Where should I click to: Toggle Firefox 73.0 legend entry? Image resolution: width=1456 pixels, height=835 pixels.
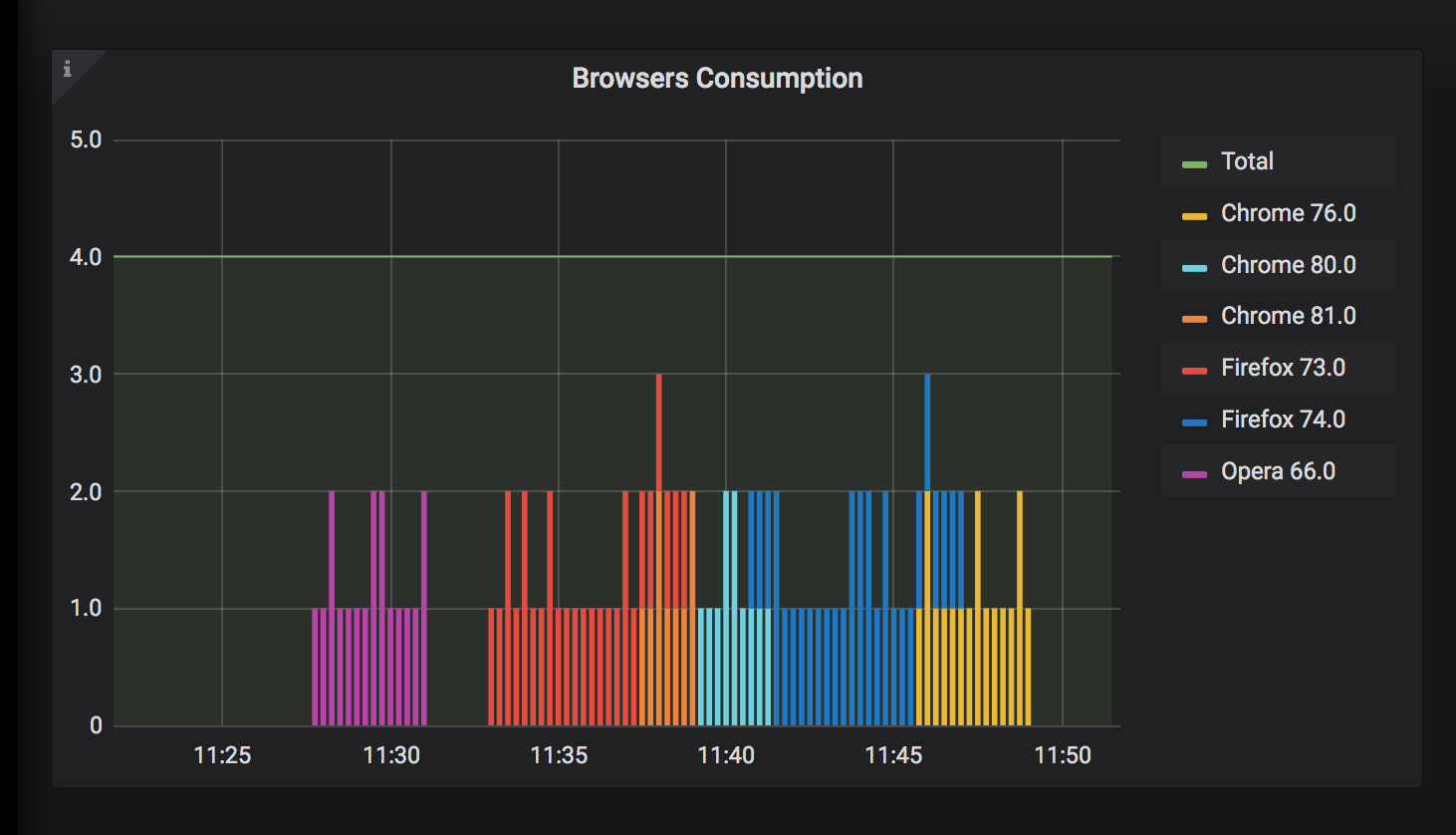tap(1283, 368)
